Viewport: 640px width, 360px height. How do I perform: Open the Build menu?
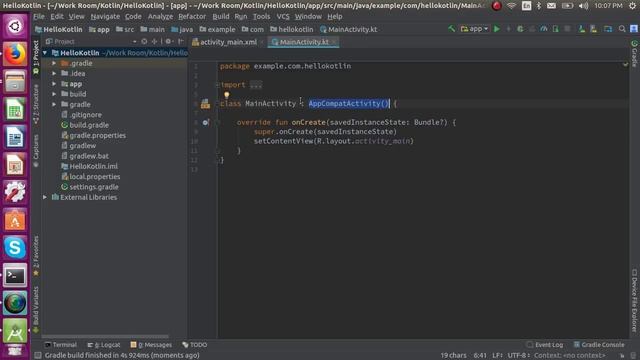221,17
